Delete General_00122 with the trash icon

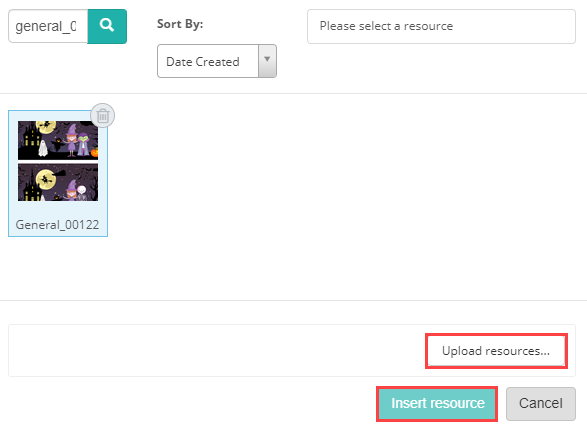[103, 115]
